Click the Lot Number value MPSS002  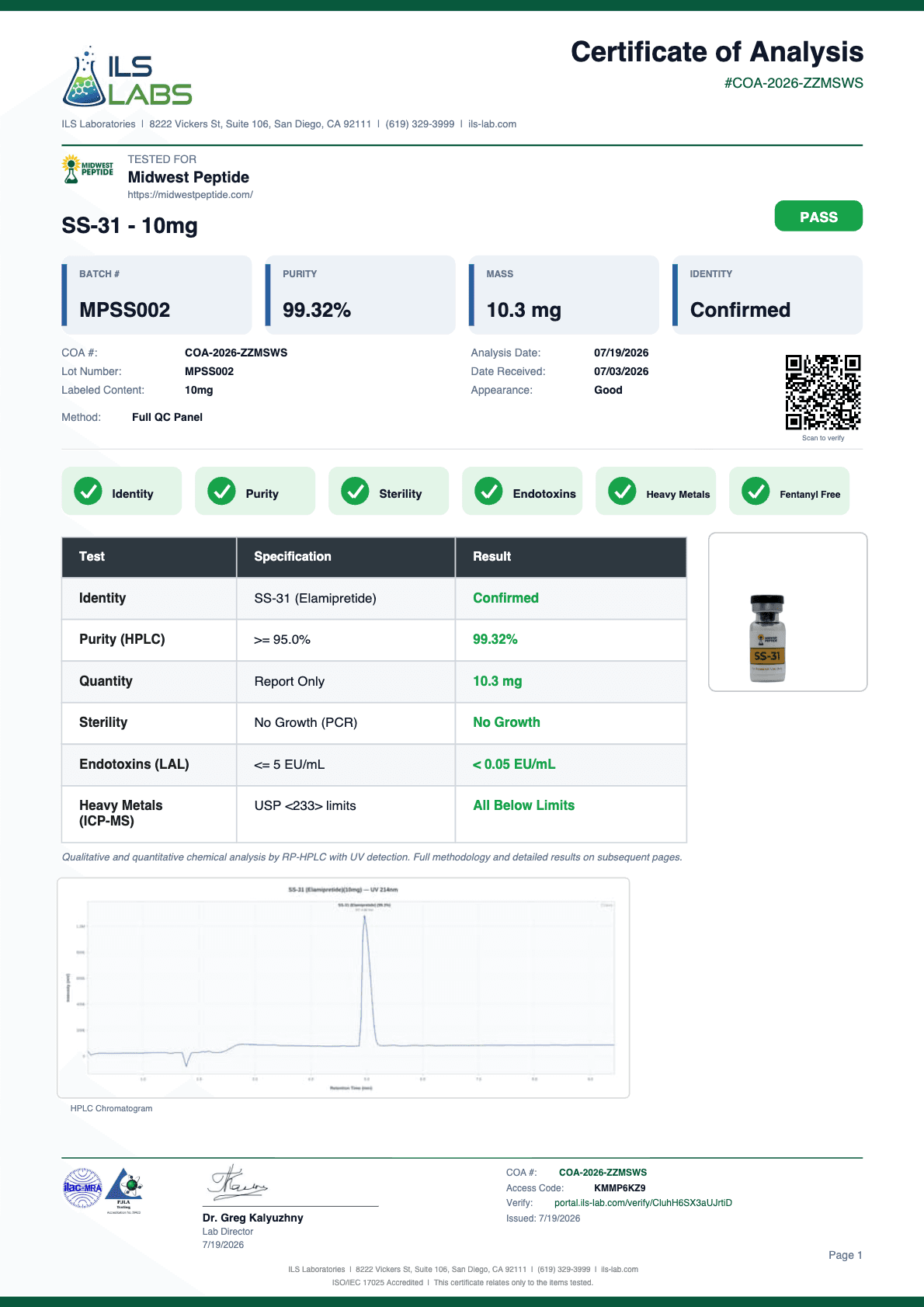click(x=209, y=371)
